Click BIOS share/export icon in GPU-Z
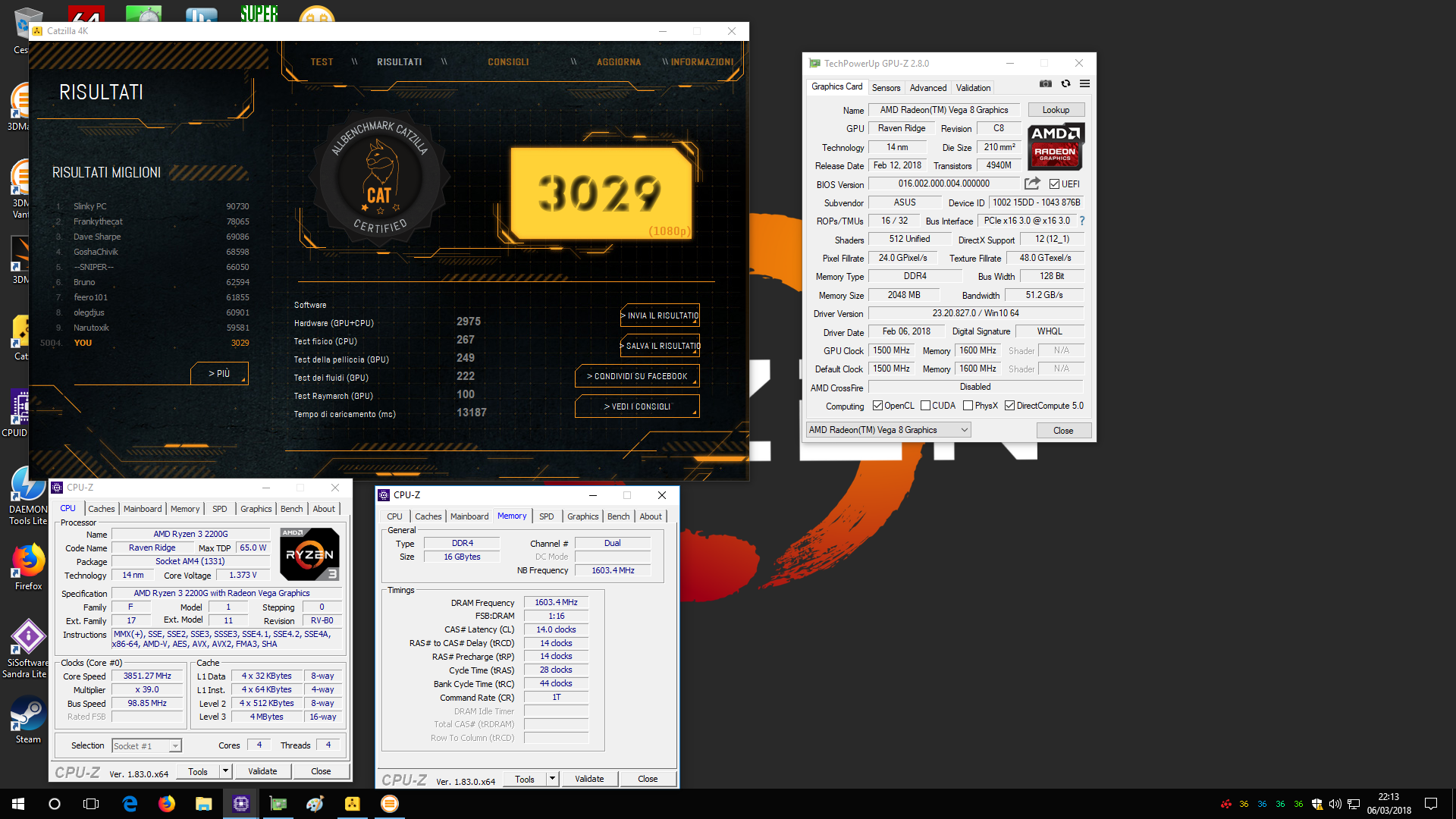The width and height of the screenshot is (1456, 819). tap(1032, 184)
